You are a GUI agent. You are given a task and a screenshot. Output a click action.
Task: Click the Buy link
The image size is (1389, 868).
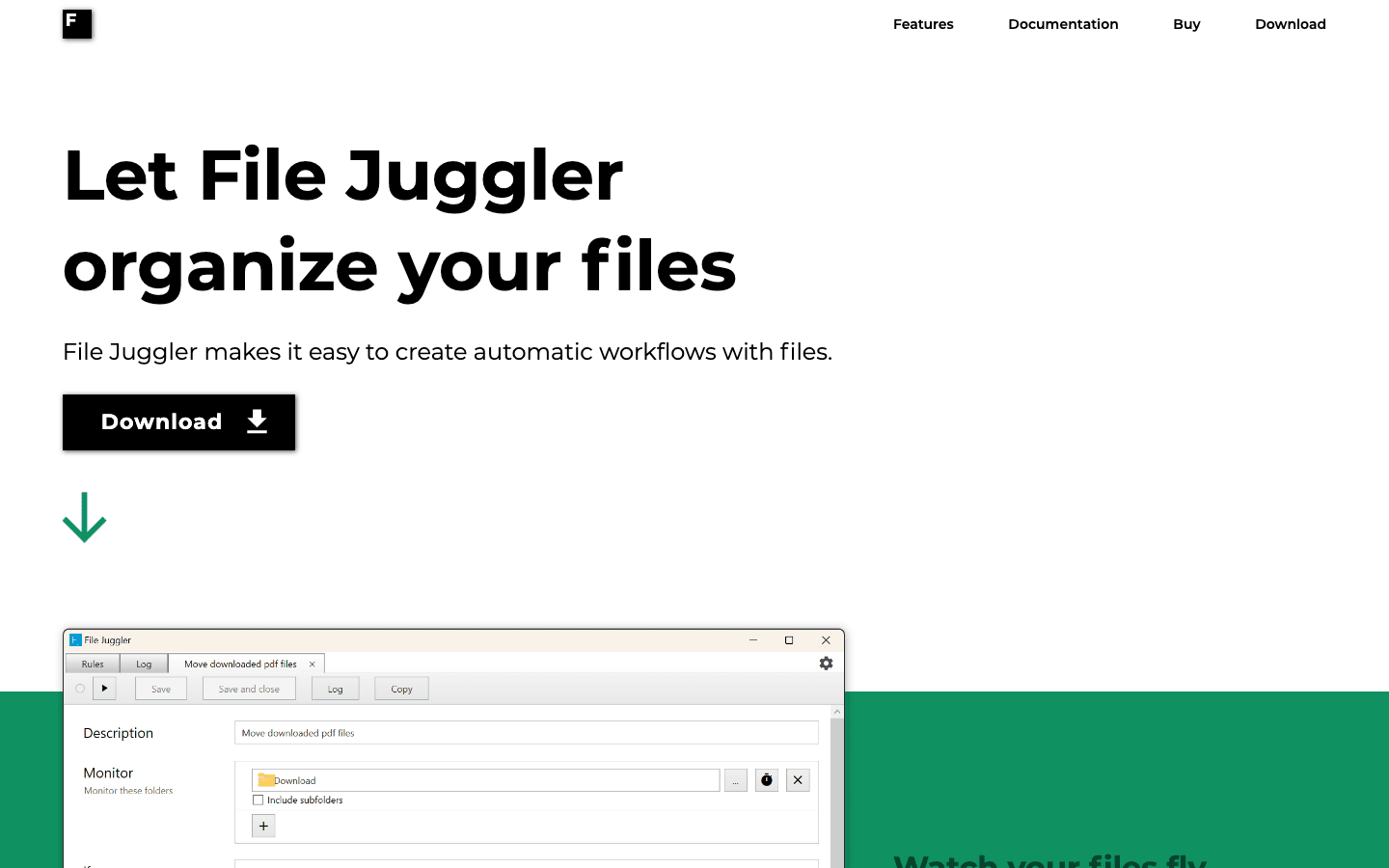point(1186,24)
